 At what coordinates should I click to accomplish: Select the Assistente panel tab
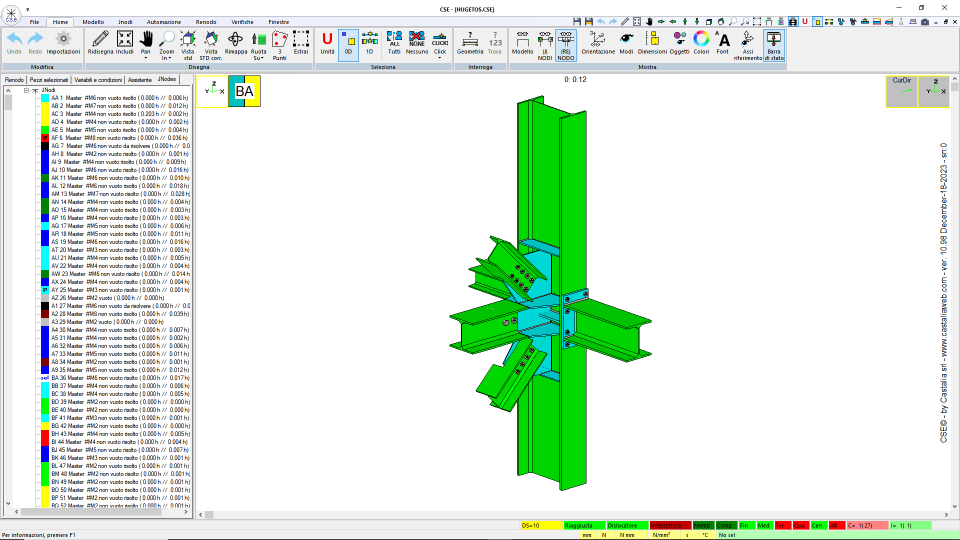140,80
